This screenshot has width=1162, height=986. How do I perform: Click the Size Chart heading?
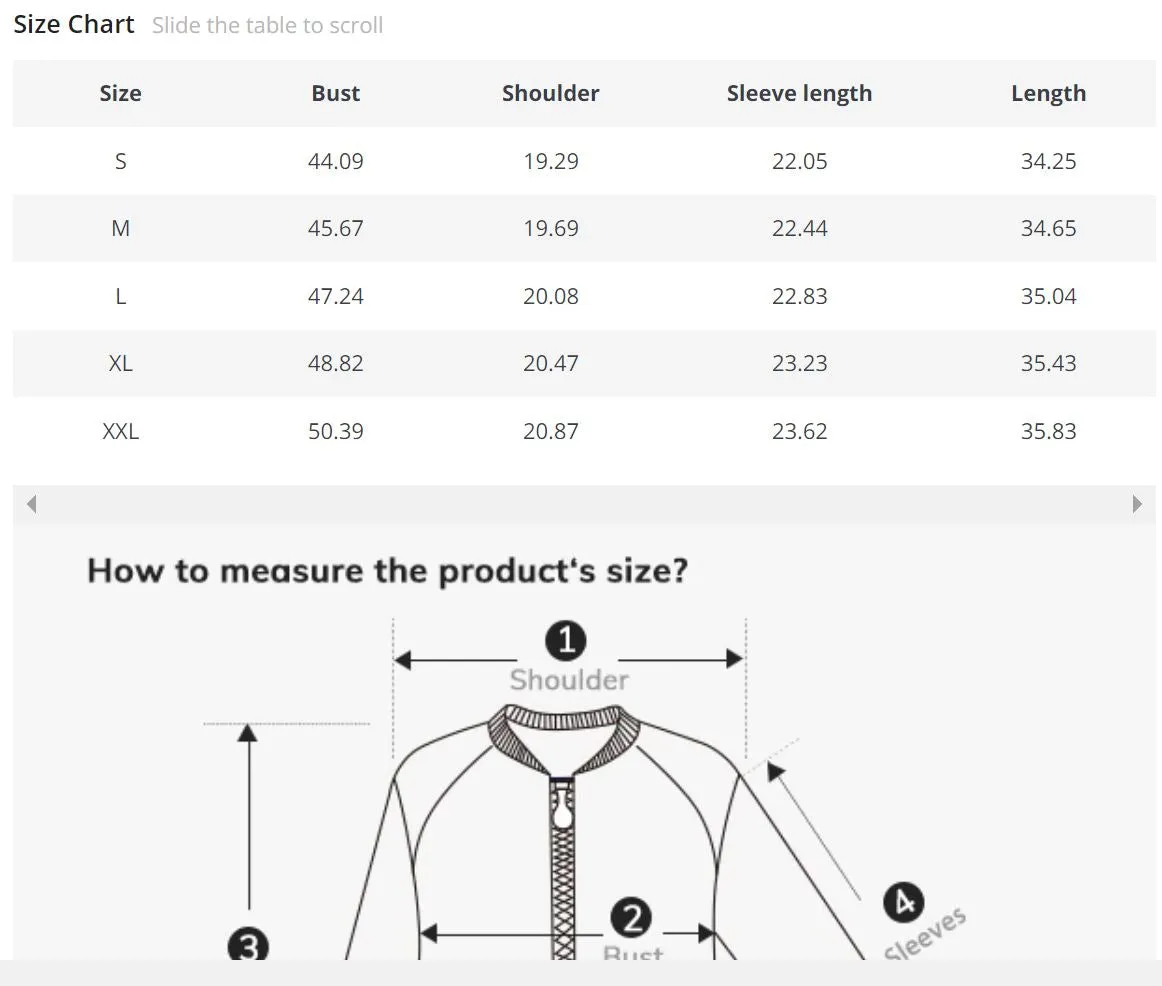(x=74, y=24)
